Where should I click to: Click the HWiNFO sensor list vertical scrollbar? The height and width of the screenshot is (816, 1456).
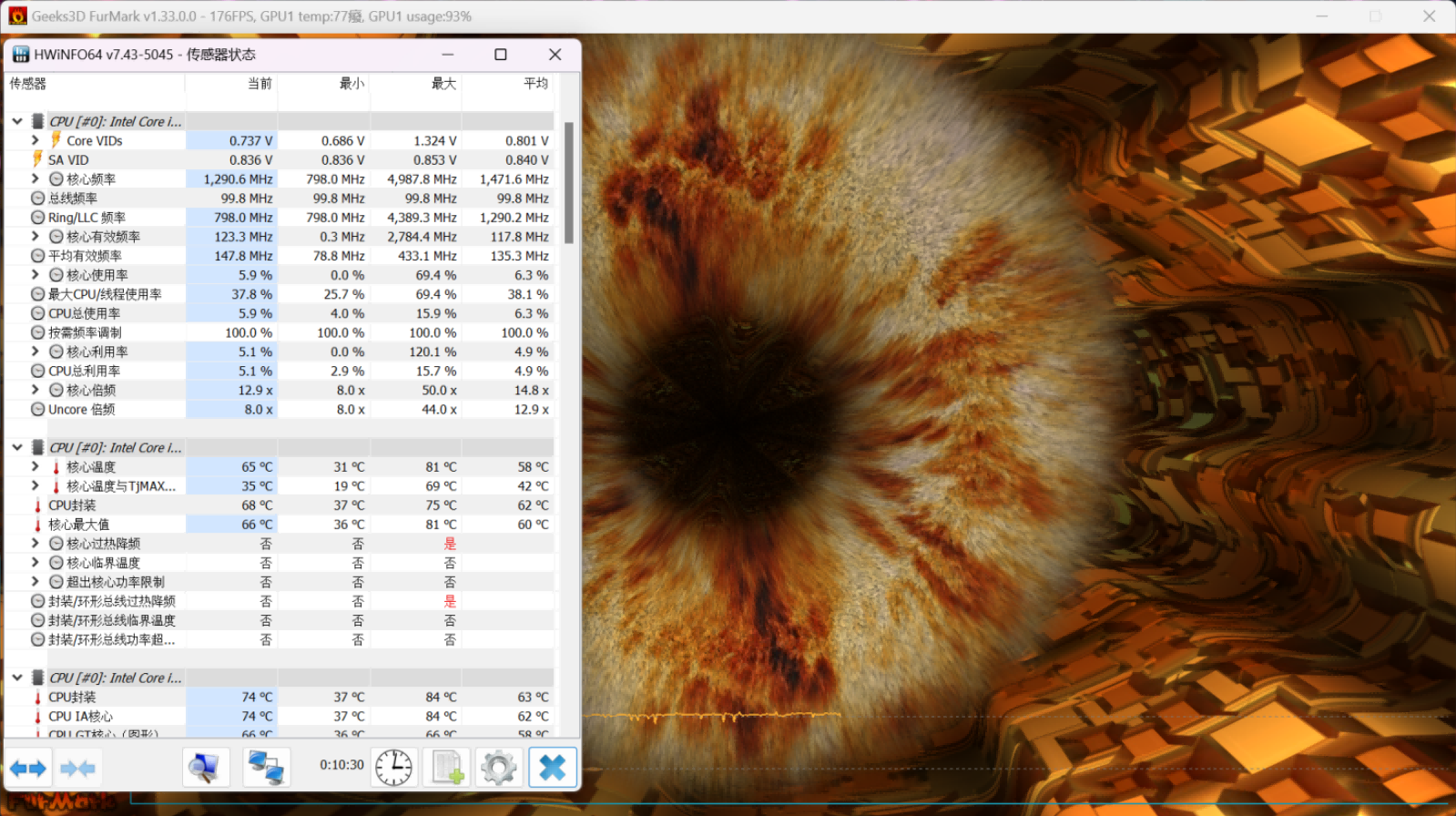pos(569,182)
